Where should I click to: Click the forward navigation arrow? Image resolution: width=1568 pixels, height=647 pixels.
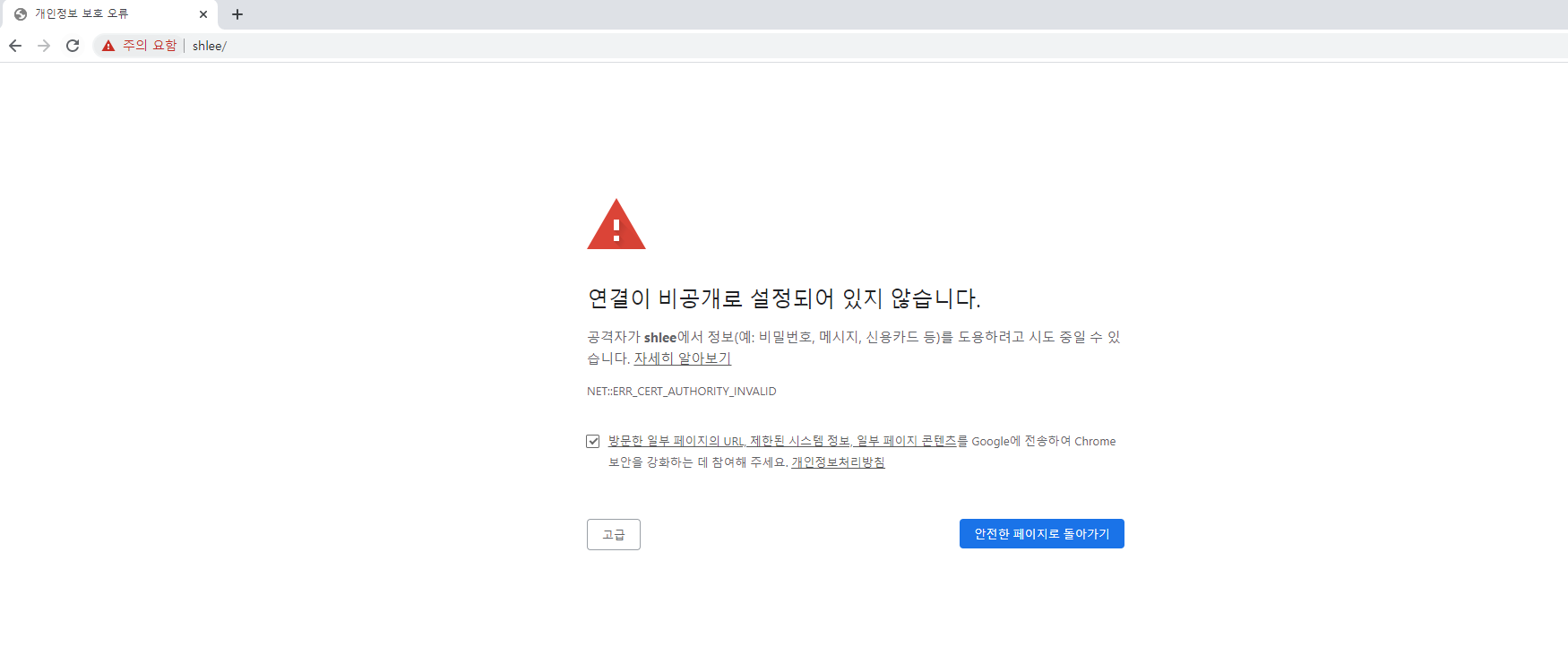pyautogui.click(x=44, y=46)
